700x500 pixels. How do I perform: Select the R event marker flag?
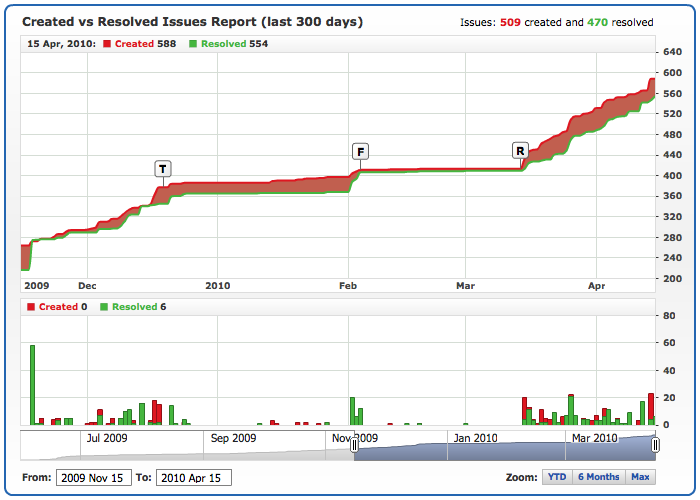click(x=520, y=151)
